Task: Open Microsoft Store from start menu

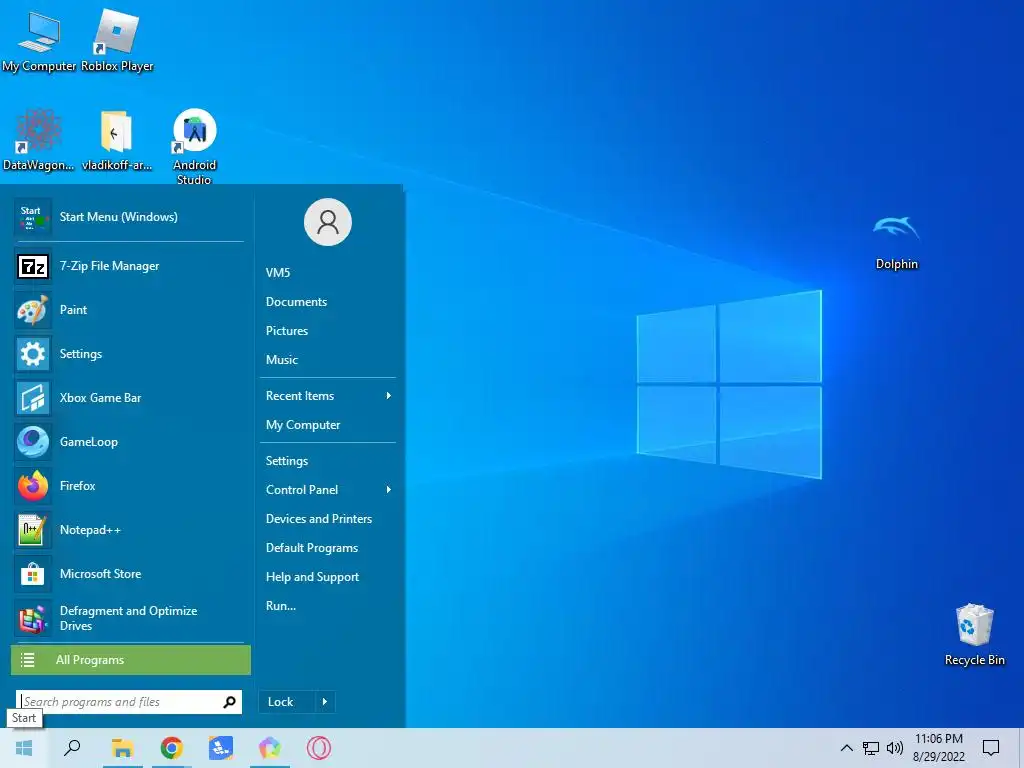Action: click(129, 573)
